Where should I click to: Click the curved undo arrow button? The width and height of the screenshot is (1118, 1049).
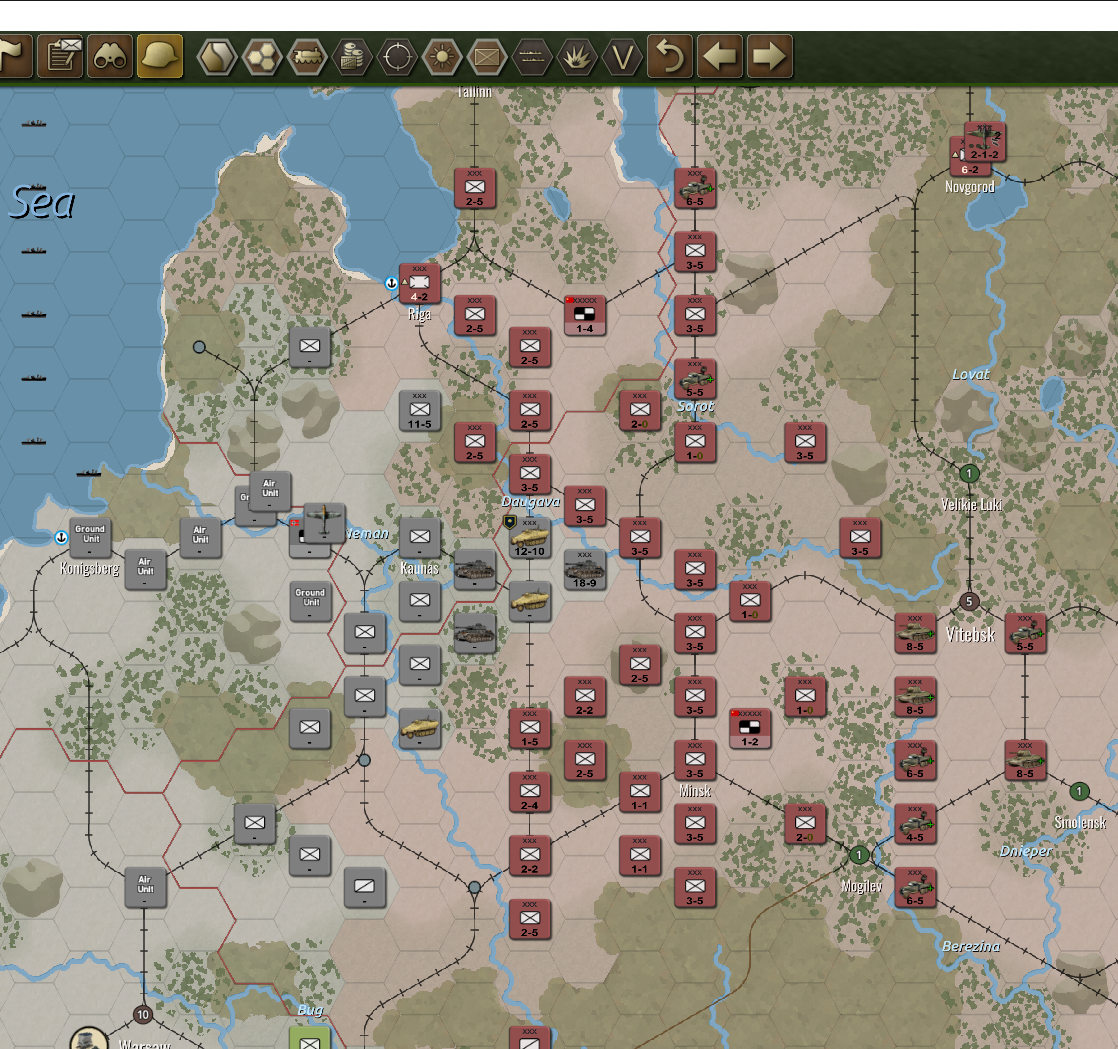coord(670,56)
